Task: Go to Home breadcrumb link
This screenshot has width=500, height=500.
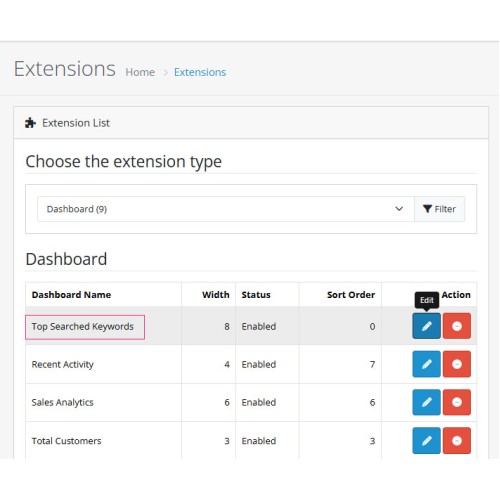Action: tap(140, 72)
